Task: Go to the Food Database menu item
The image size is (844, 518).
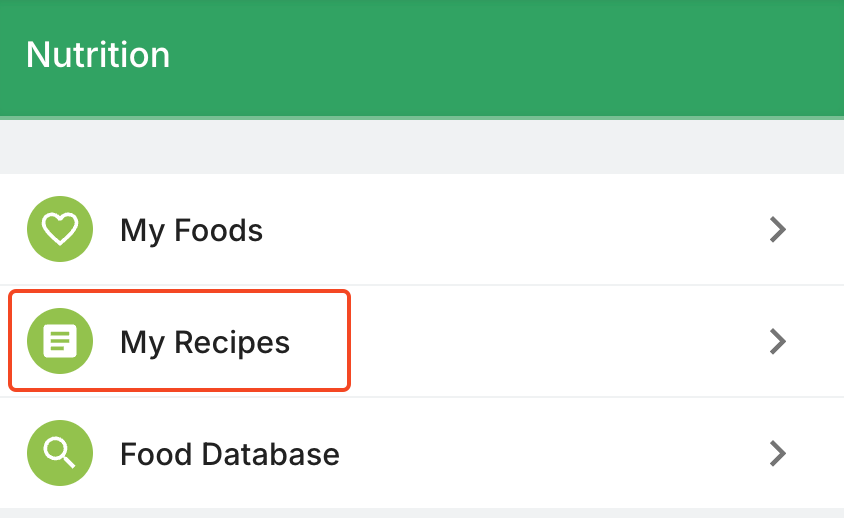Action: point(420,454)
